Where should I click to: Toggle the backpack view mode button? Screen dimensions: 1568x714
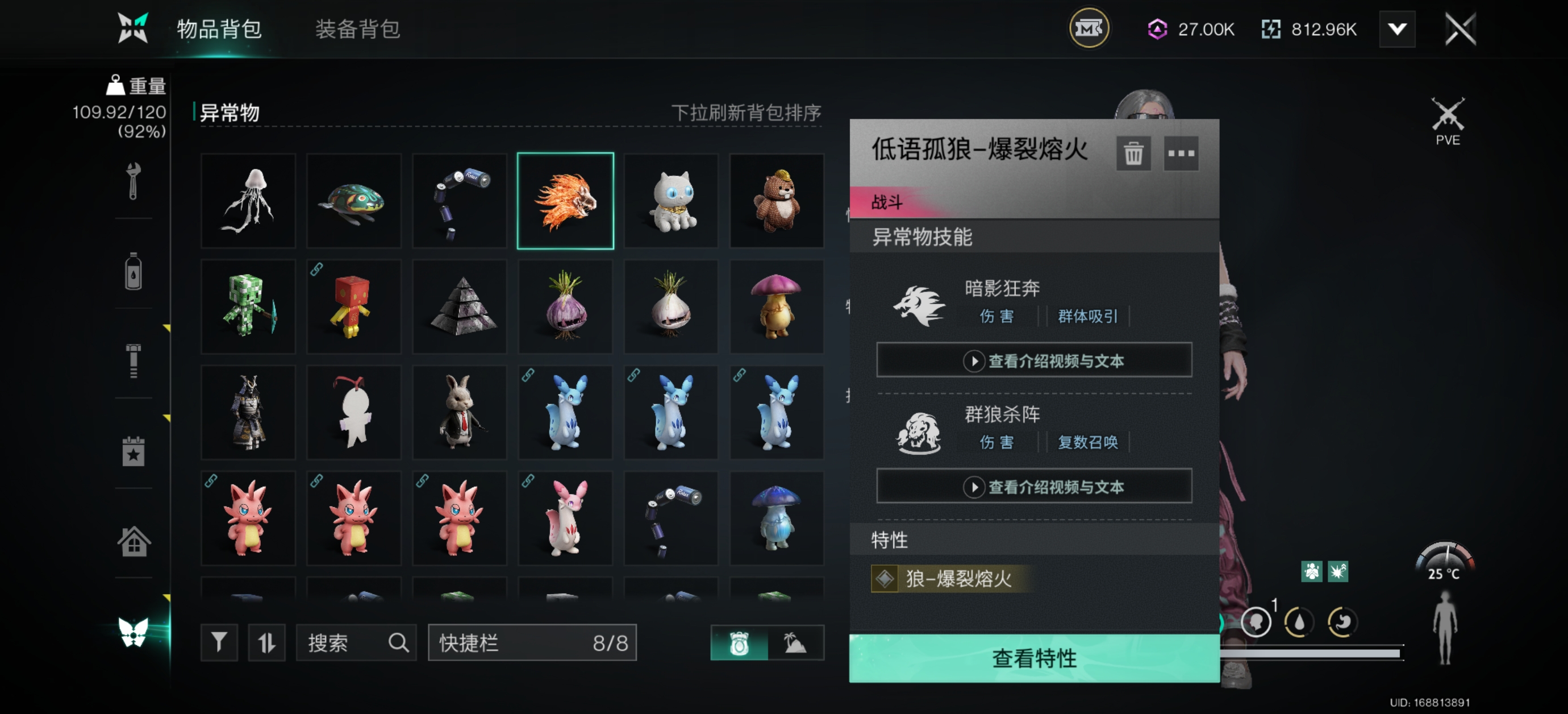point(739,642)
